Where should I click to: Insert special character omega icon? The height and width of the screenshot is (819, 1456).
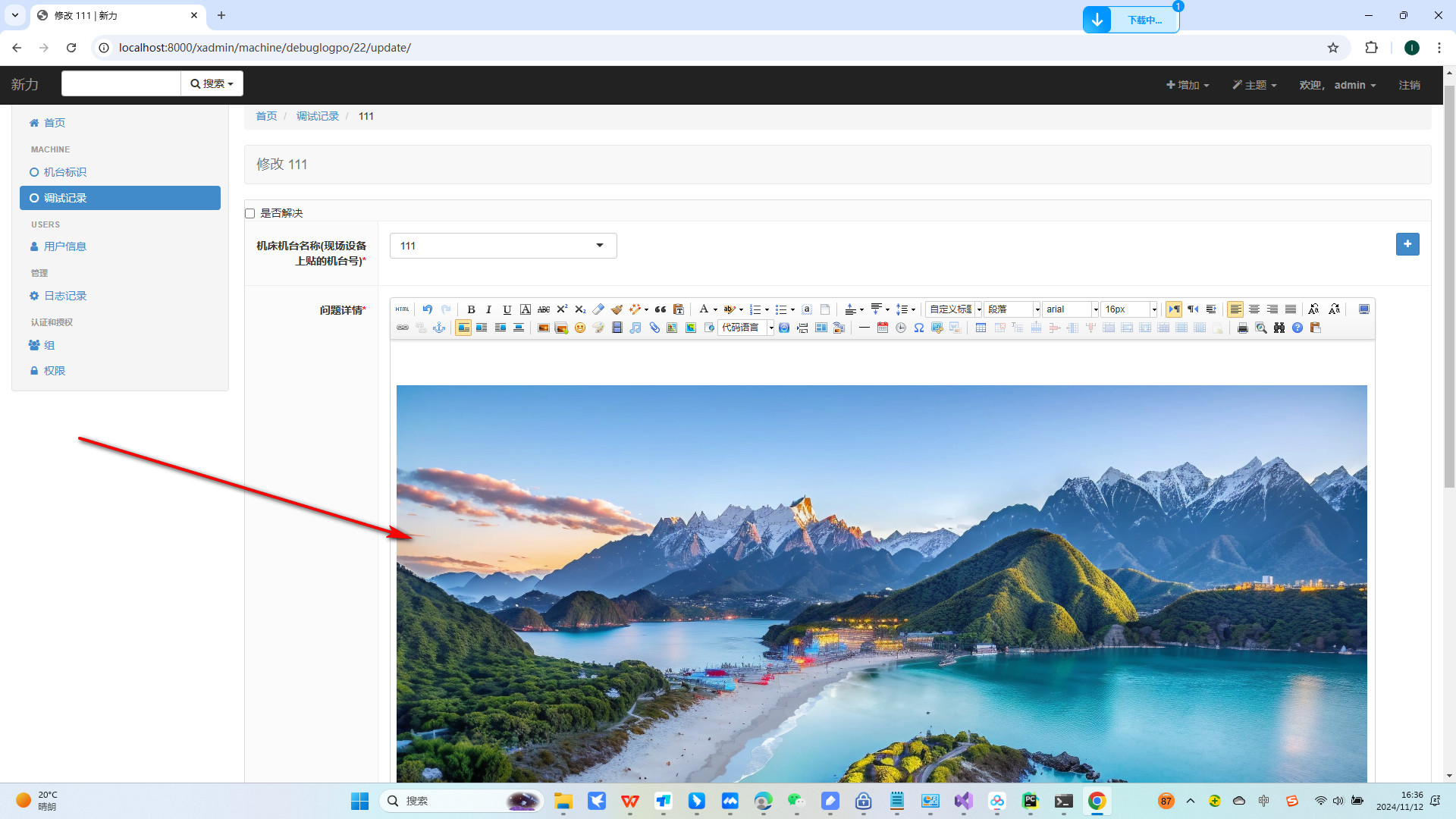[918, 328]
